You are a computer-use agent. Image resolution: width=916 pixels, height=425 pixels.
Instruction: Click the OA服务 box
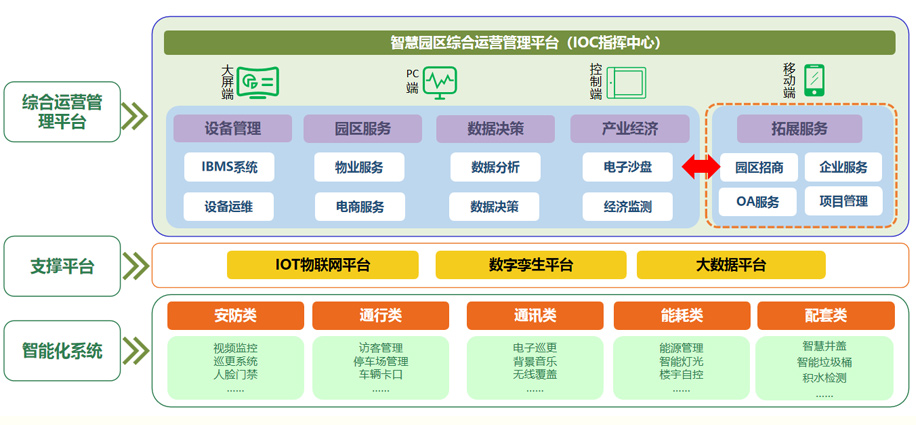(758, 203)
